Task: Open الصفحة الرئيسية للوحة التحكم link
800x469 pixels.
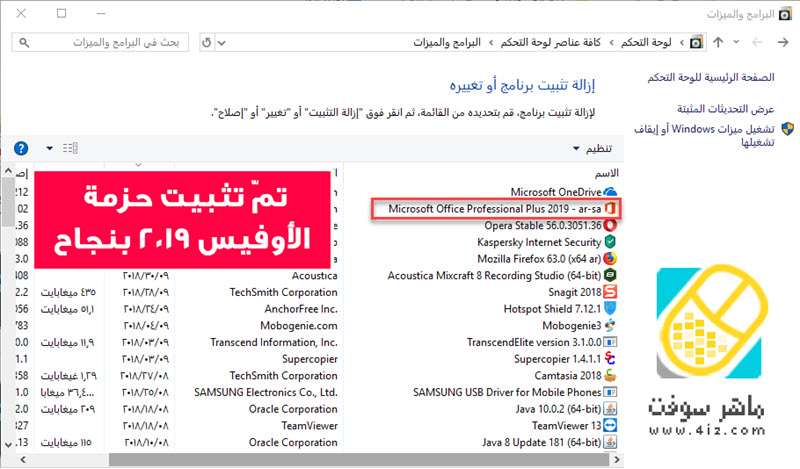Action: click(711, 78)
